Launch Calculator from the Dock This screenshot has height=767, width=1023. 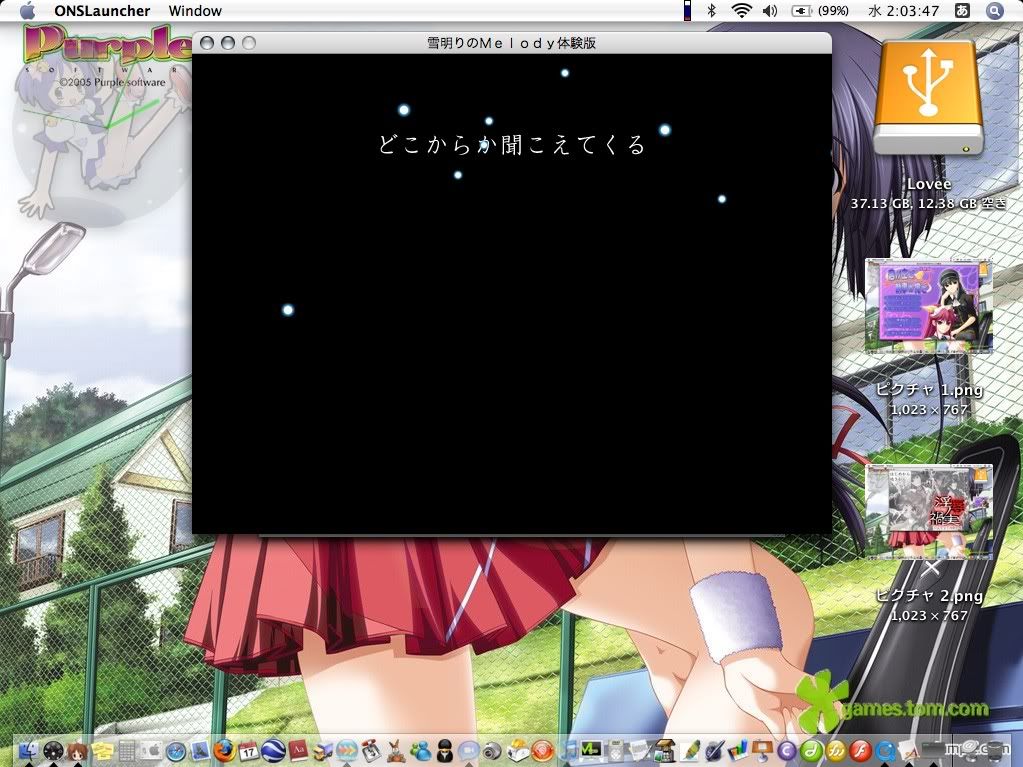(127, 751)
